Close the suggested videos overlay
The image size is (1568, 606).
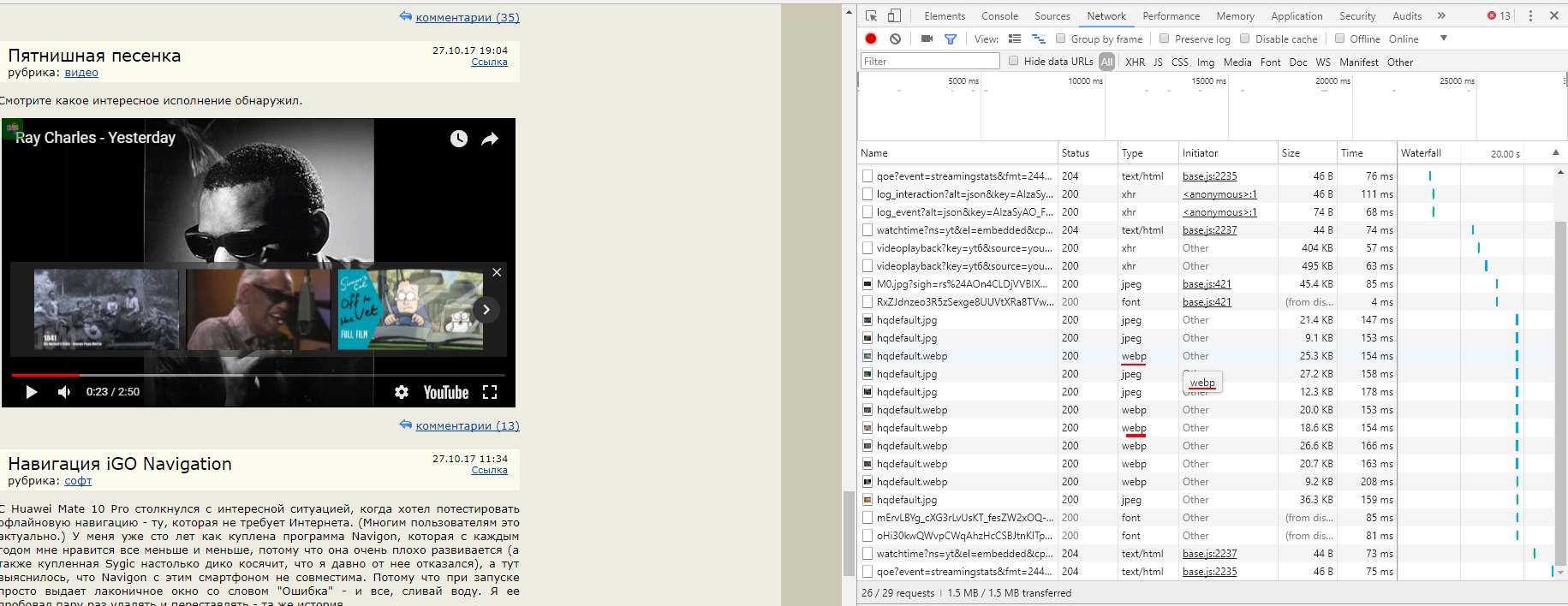497,272
